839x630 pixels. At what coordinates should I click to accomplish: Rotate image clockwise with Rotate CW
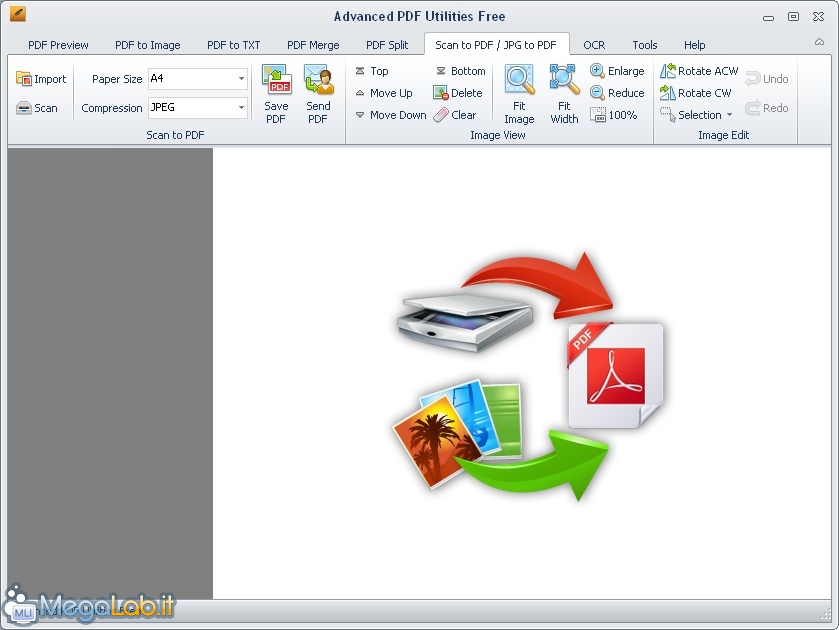[x=696, y=93]
